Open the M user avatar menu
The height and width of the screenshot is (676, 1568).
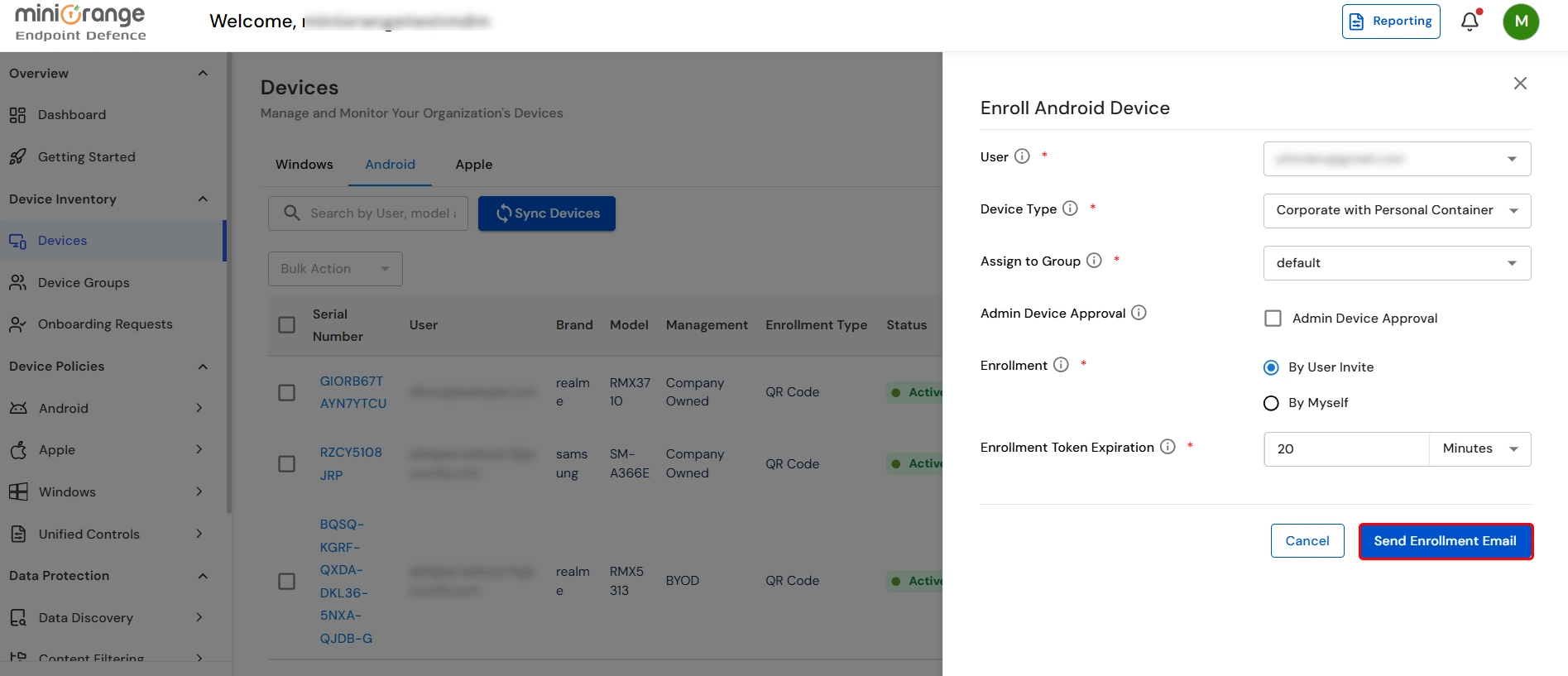point(1521,22)
